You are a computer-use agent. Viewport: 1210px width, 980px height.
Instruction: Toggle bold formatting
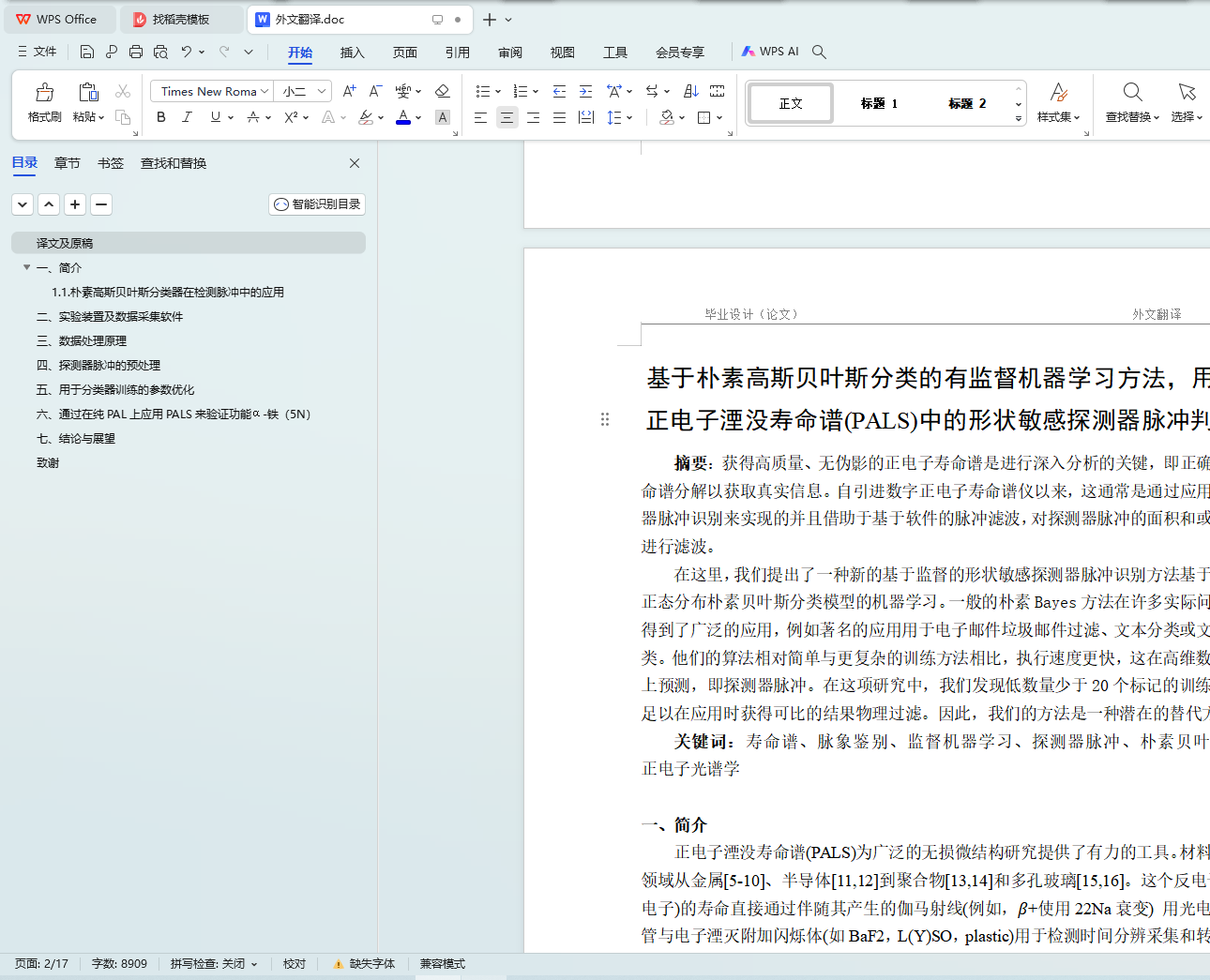161,117
